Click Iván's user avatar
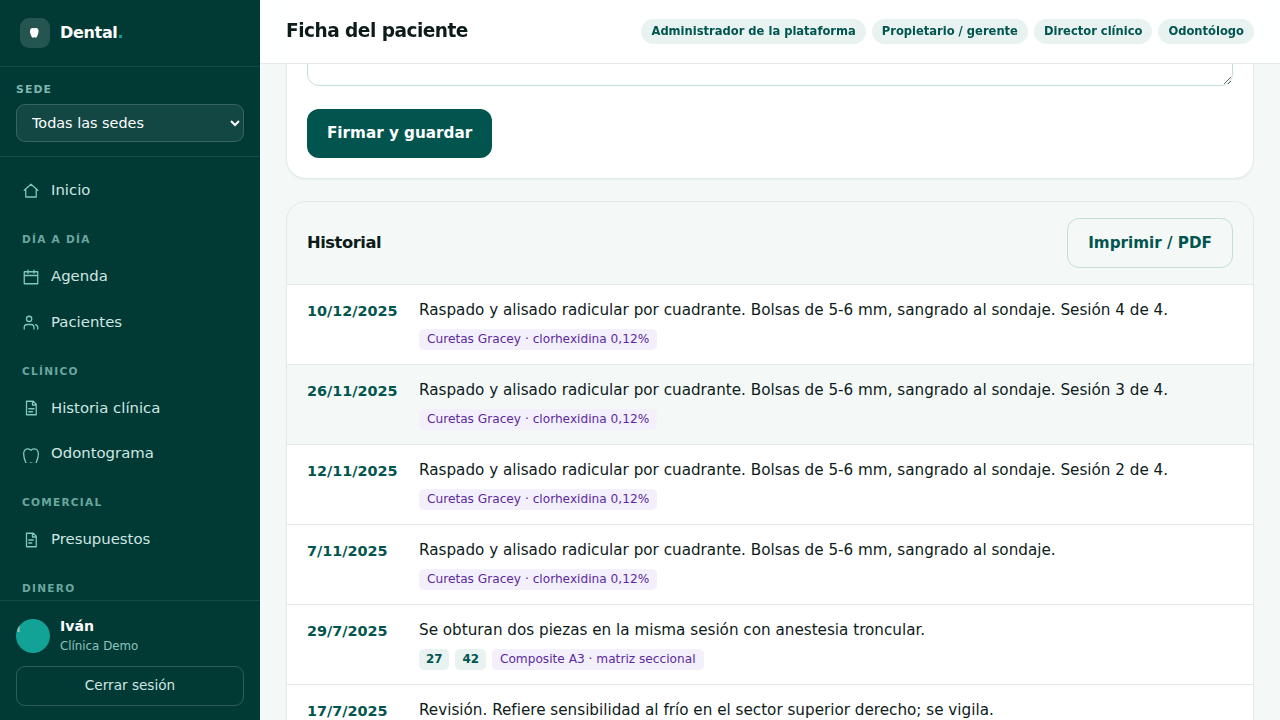 click(33, 636)
